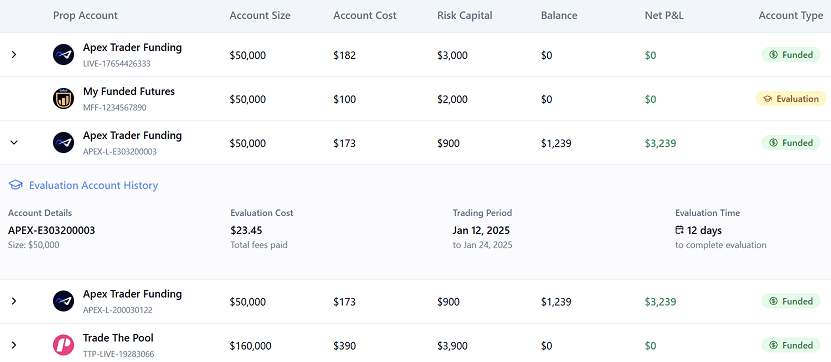The image size is (831, 362).
Task: Select account ID LIVE-17654426333
Action: click(117, 64)
